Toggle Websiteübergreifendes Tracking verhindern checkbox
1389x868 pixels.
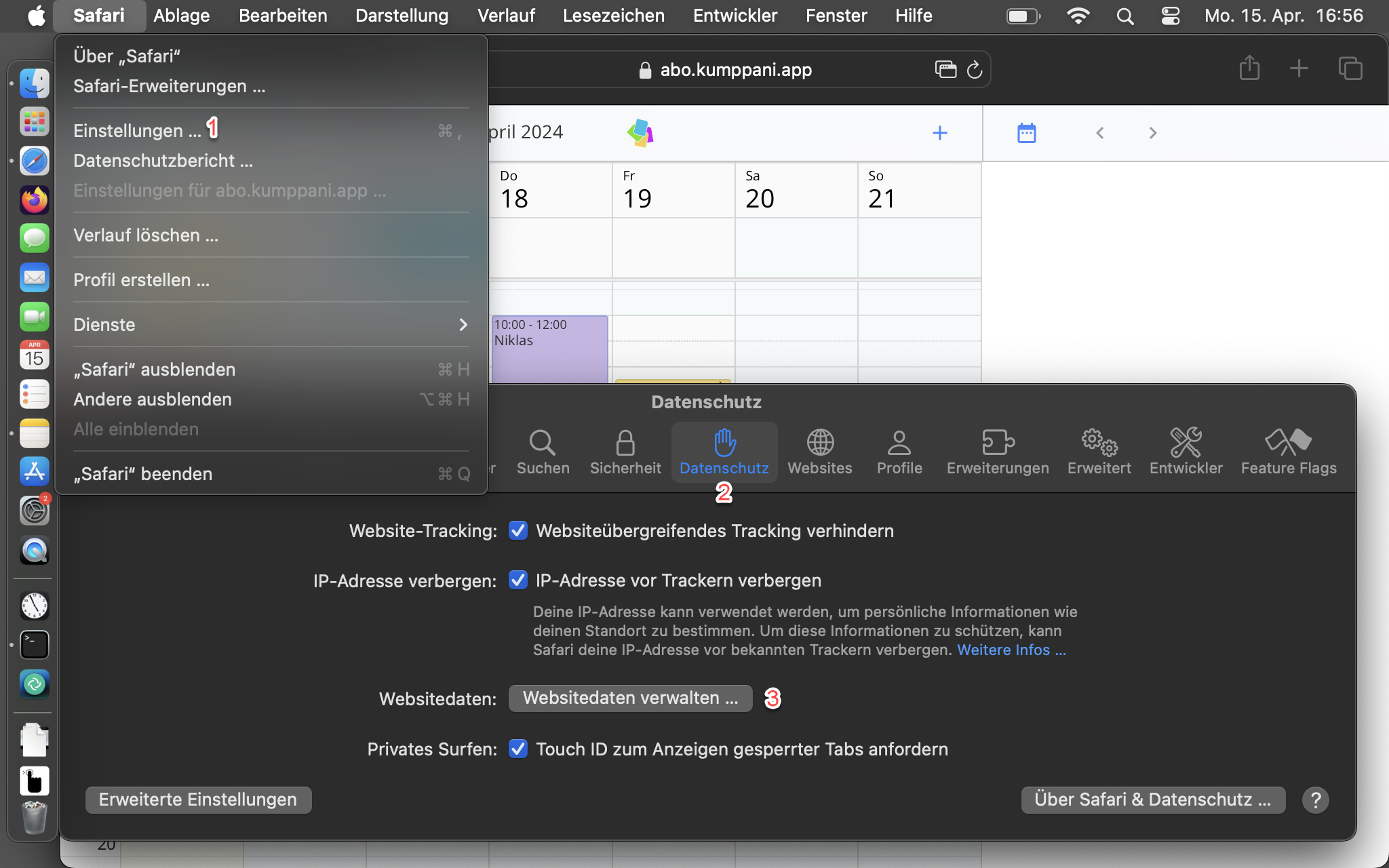518,530
